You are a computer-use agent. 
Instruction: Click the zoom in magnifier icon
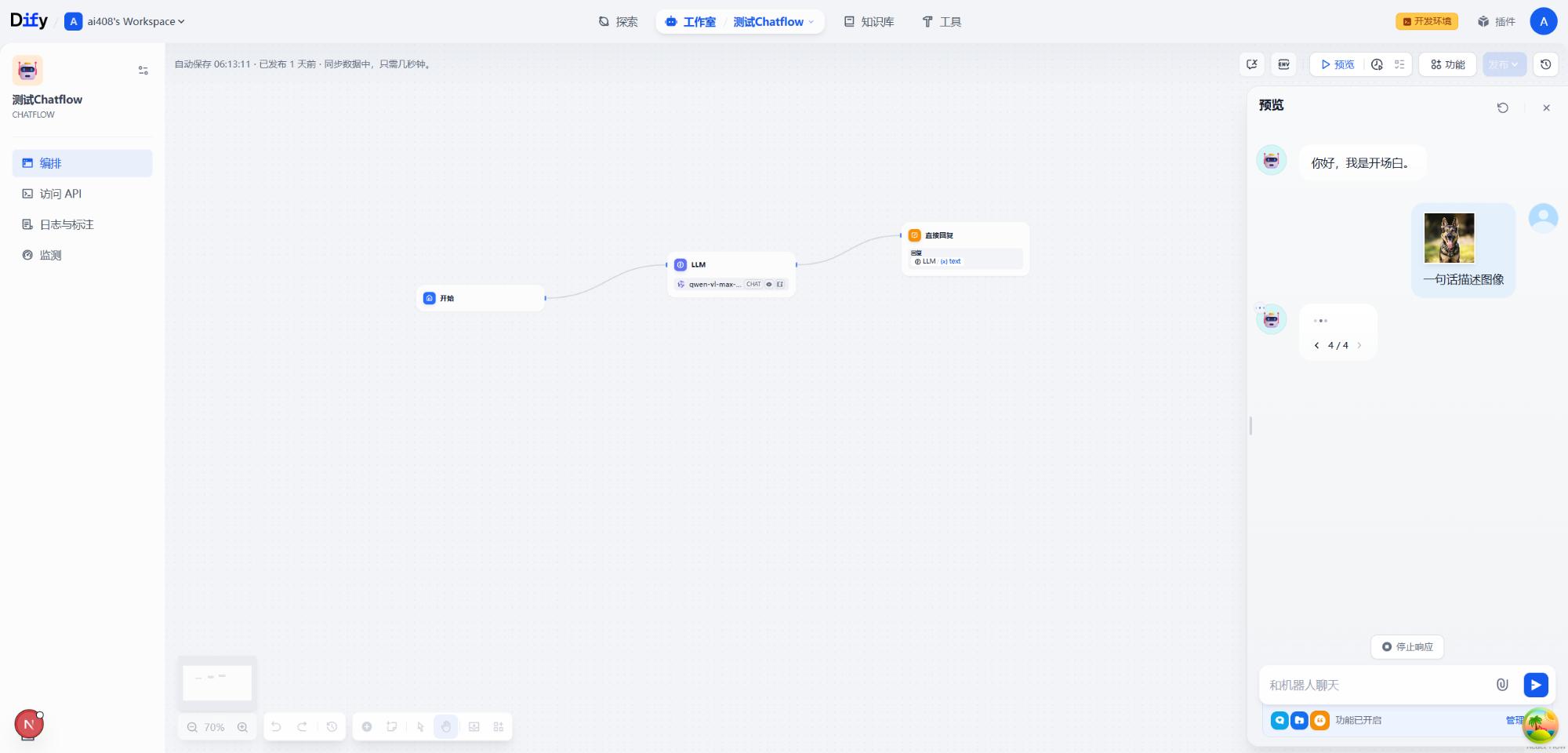(x=242, y=727)
